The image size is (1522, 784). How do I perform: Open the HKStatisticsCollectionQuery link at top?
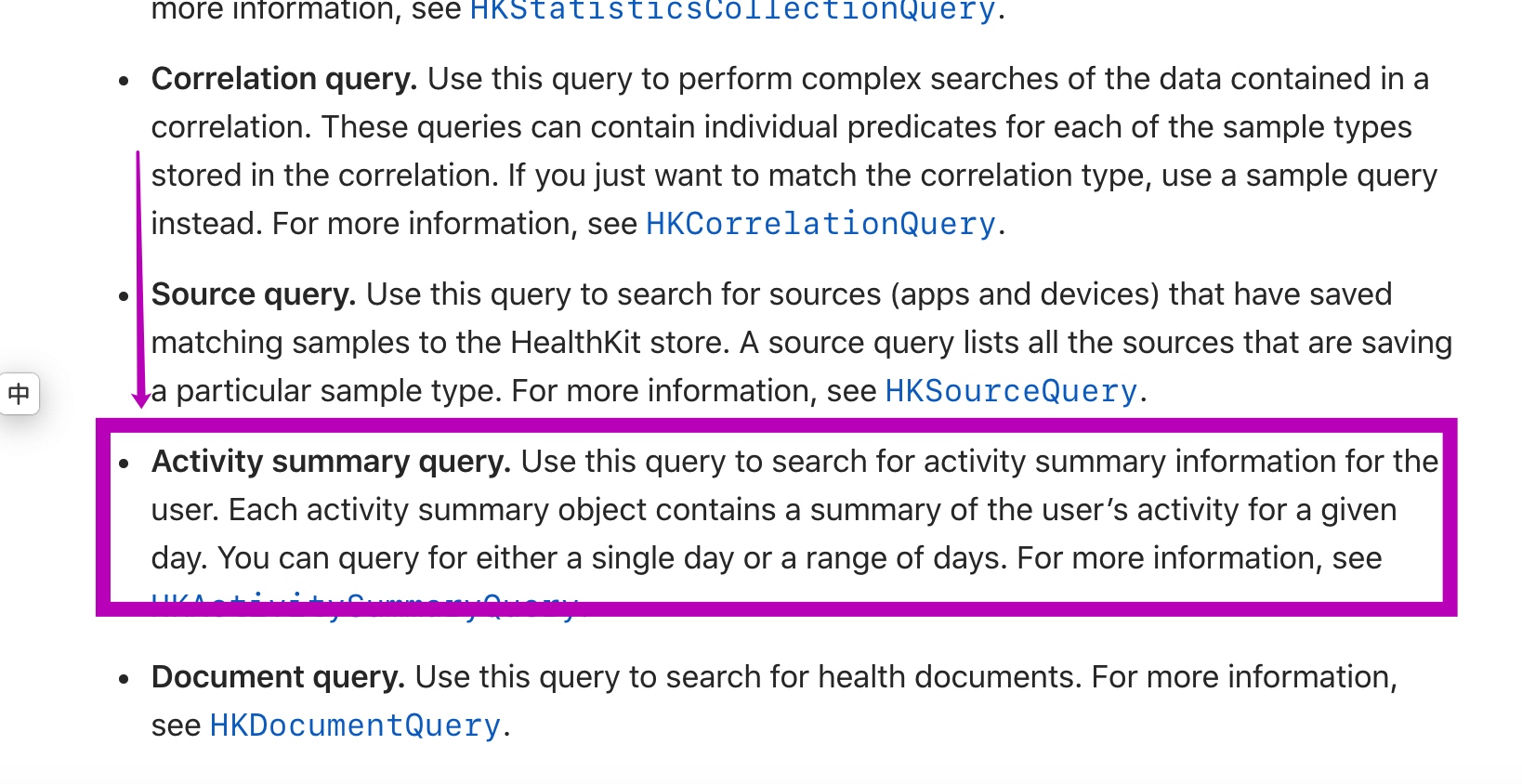(732, 9)
